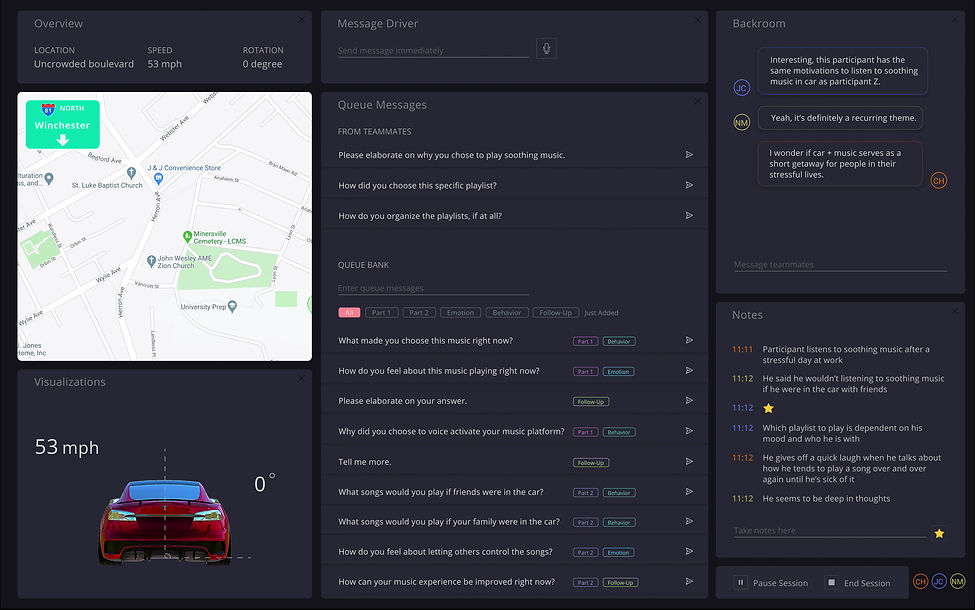Click University Prep map pin
975x610 pixels.
(x=233, y=306)
